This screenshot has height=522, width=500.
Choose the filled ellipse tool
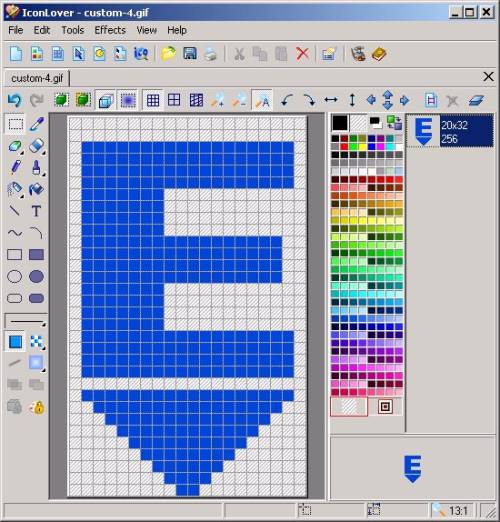coord(36,276)
